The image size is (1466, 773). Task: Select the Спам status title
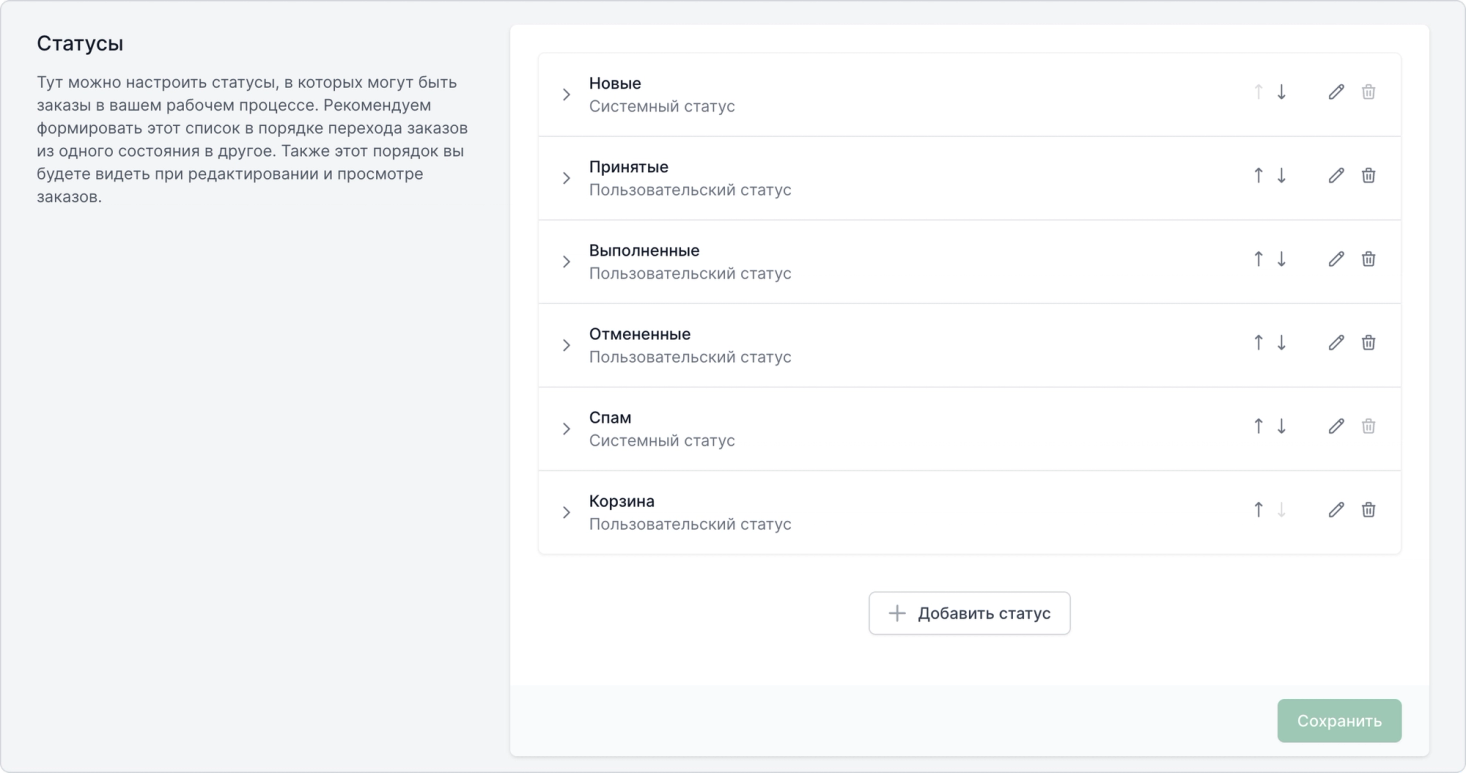pos(610,418)
